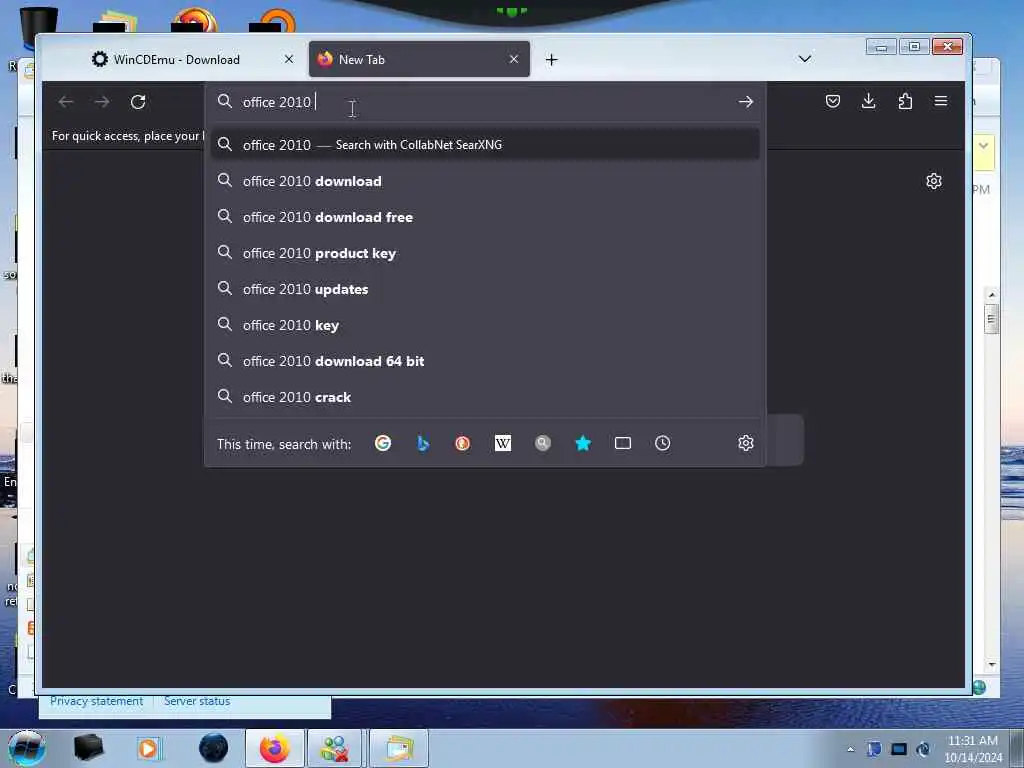The height and width of the screenshot is (768, 1024).
Task: Pick the 'office 2010 updates' suggestion
Action: pos(485,289)
